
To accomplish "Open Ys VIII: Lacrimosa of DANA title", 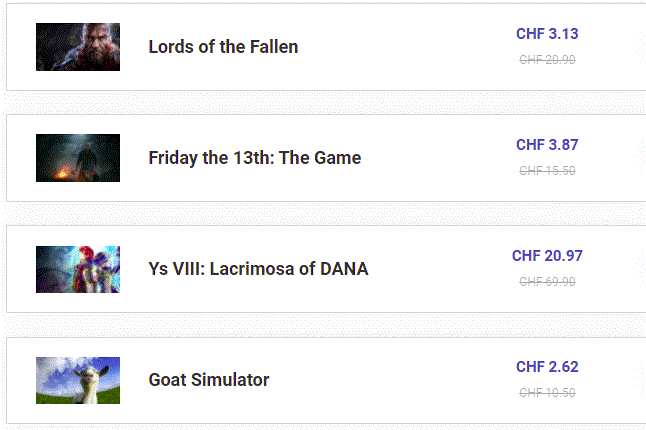I will pyautogui.click(x=258, y=269).
